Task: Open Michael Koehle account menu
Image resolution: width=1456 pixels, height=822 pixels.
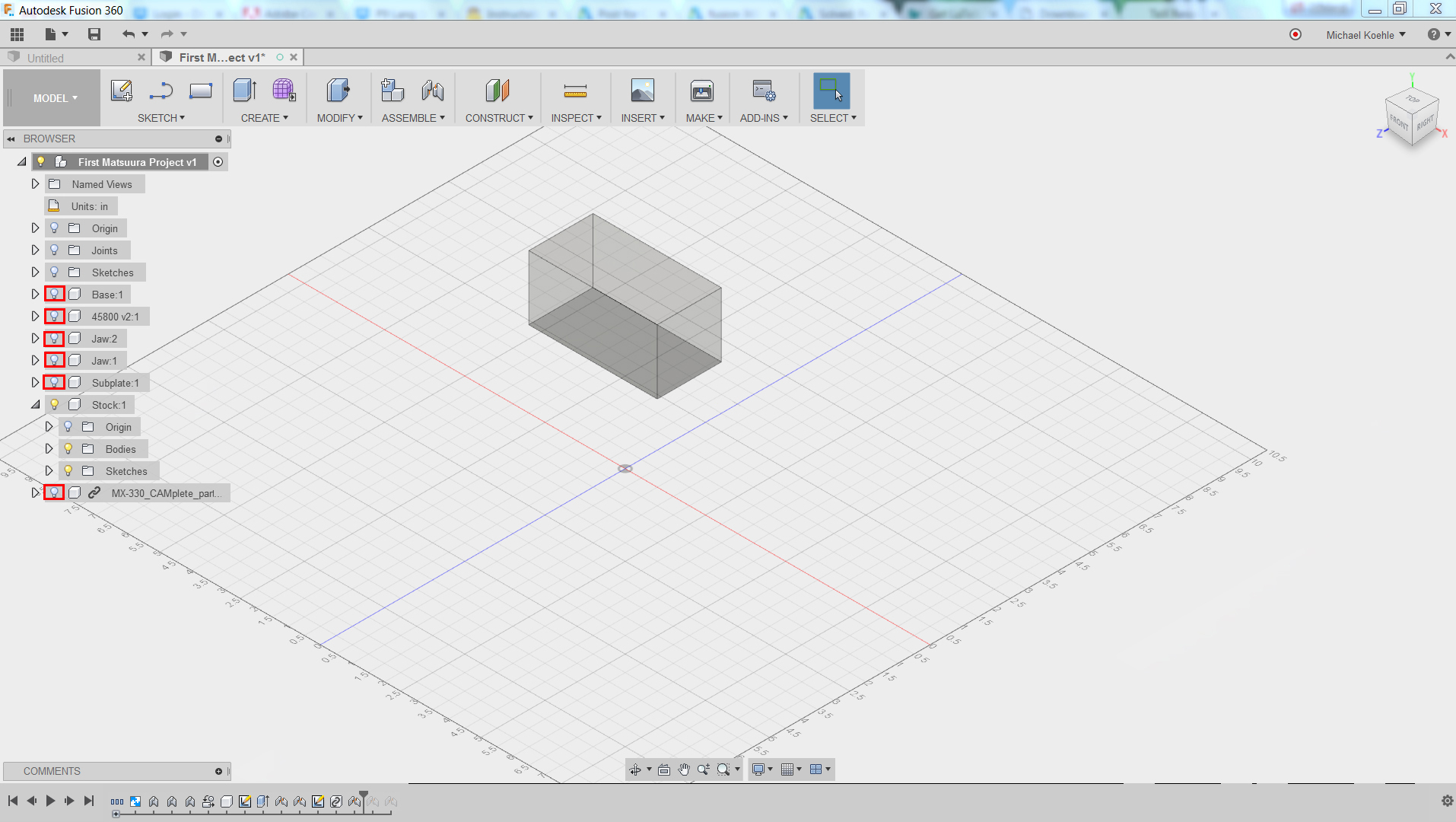Action: coord(1365,35)
